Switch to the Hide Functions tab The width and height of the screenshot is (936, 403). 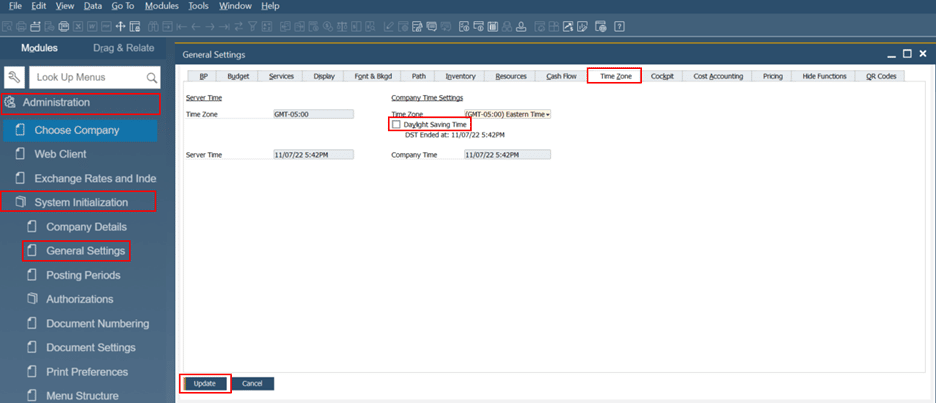pos(824,76)
